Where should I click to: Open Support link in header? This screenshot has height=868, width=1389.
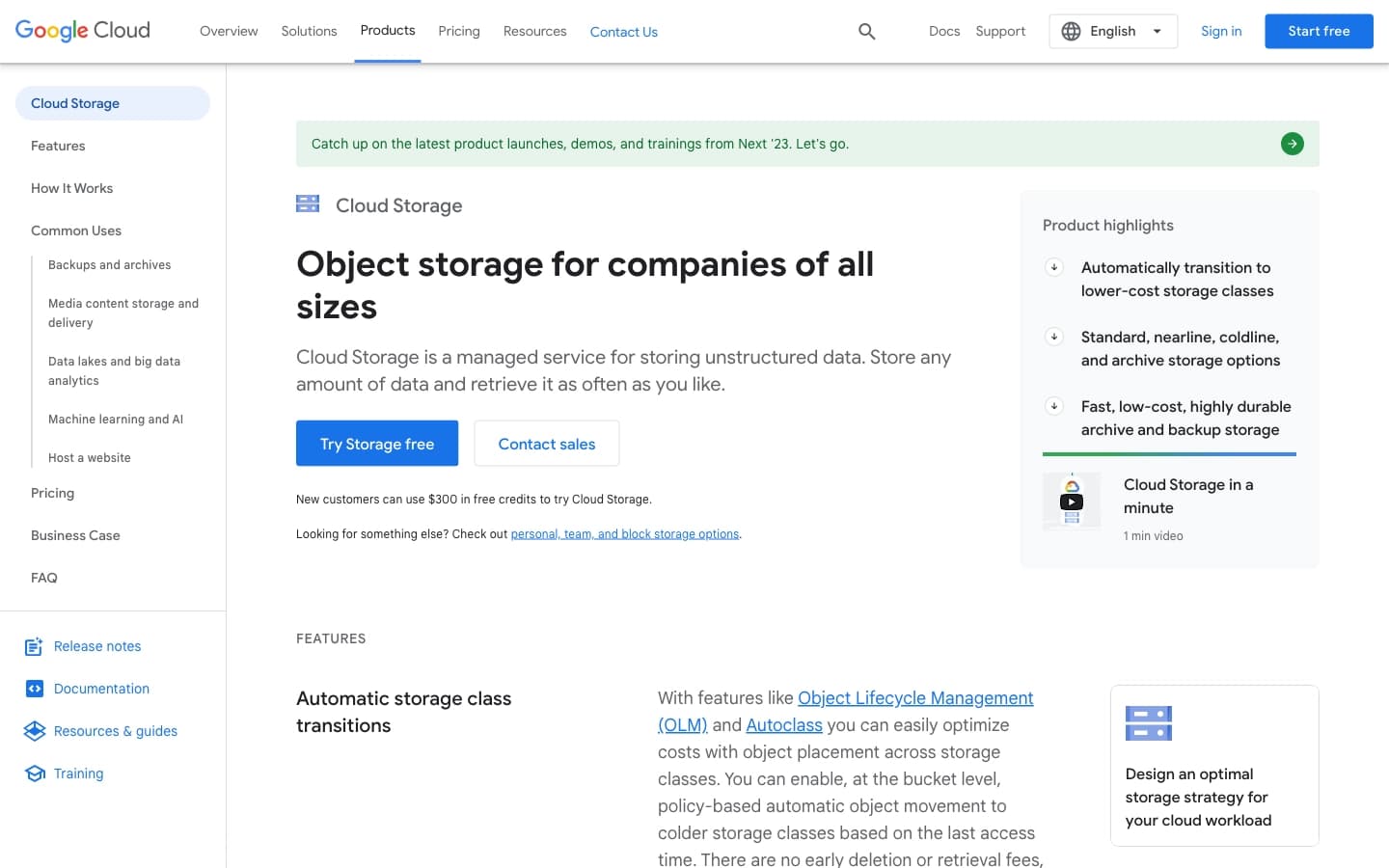pyautogui.click(x=1000, y=31)
